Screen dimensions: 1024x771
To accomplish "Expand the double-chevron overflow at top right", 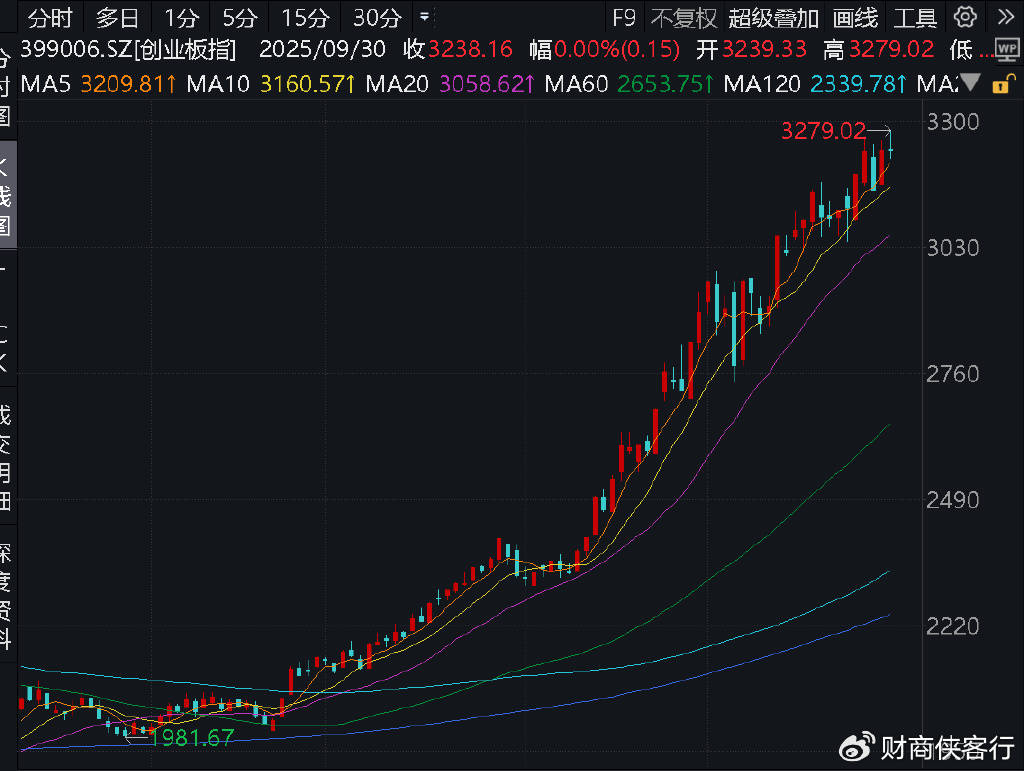I will coord(1004,17).
